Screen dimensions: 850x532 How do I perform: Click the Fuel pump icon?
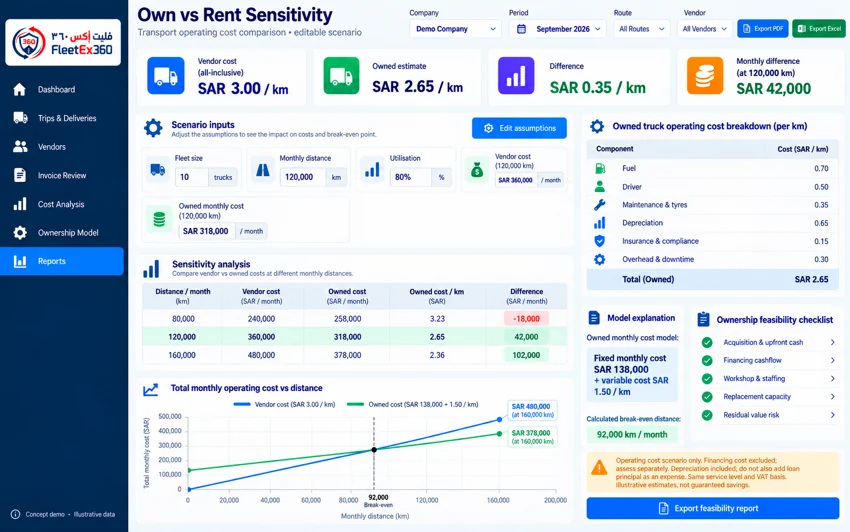click(600, 168)
